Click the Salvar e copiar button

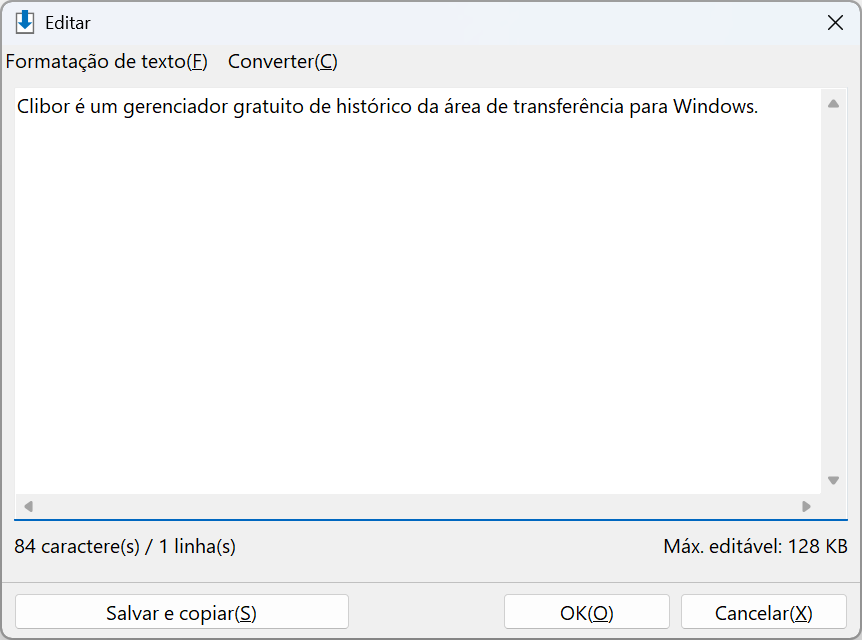click(182, 612)
